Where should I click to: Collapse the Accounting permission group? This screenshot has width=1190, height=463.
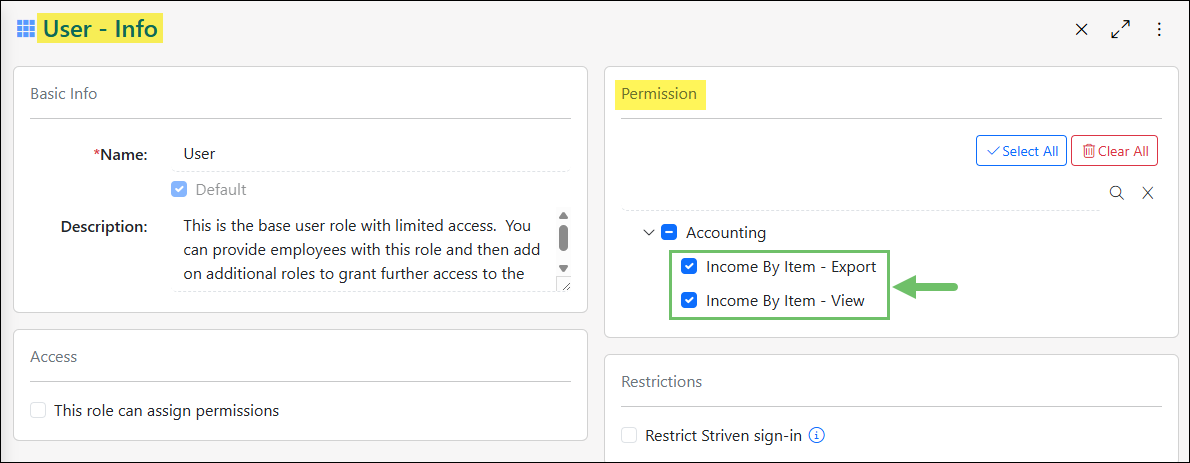coord(649,232)
